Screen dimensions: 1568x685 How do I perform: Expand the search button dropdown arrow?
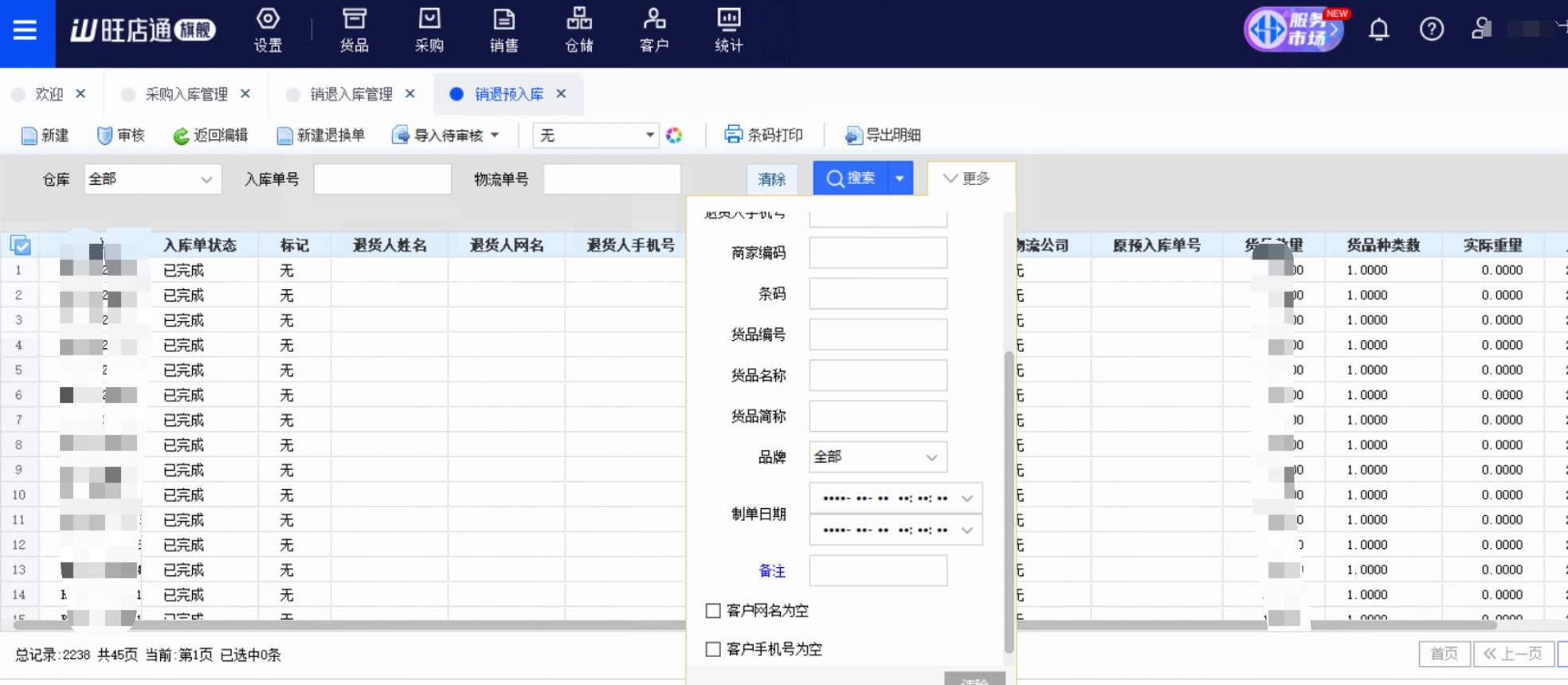click(x=900, y=178)
